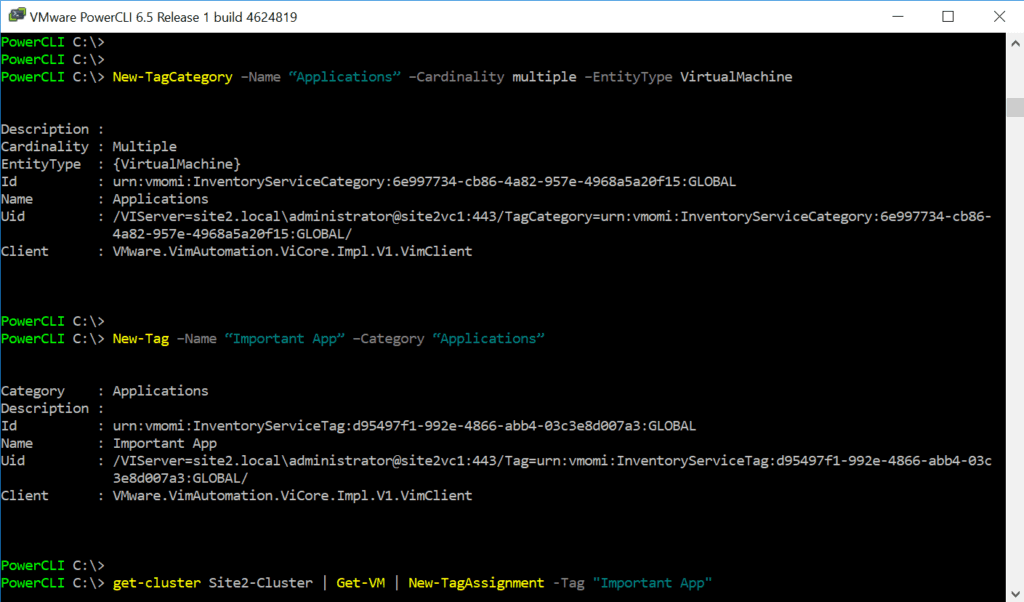Click the get-cluster command text
The width and height of the screenshot is (1024, 602).
(x=156, y=583)
